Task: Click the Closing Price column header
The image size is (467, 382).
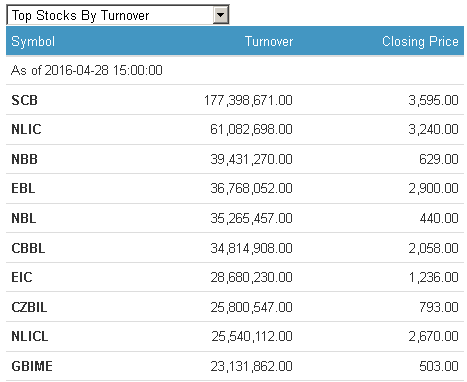Action: (x=420, y=42)
